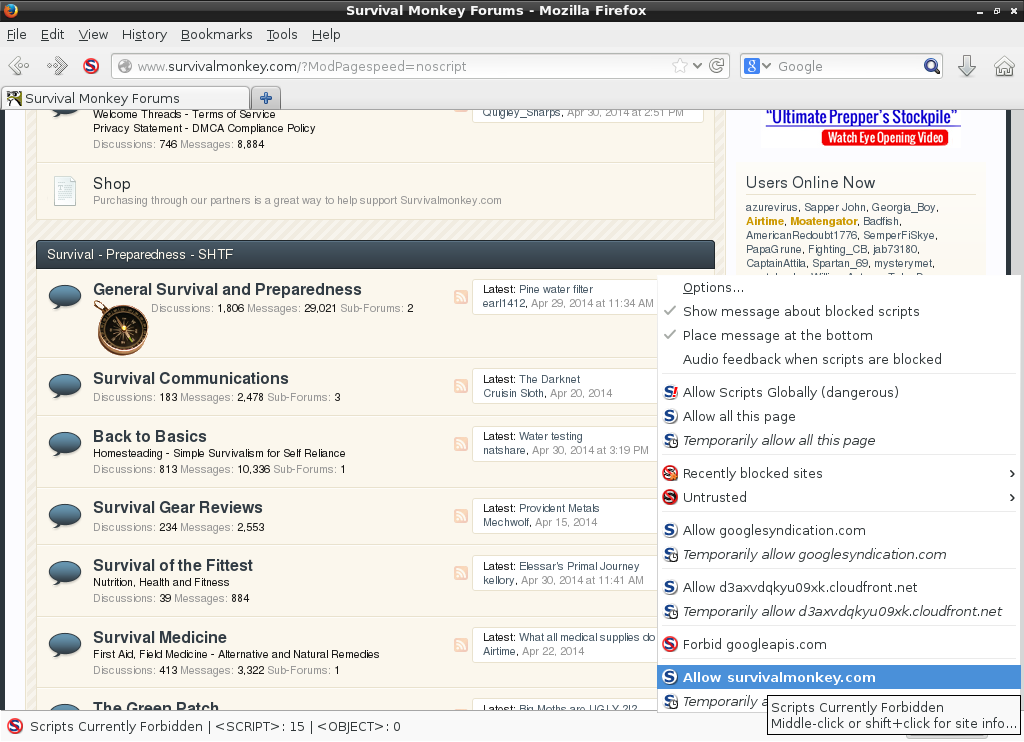The image size is (1024, 742).
Task: Toggle Place message at the bottom
Action: [839, 336]
